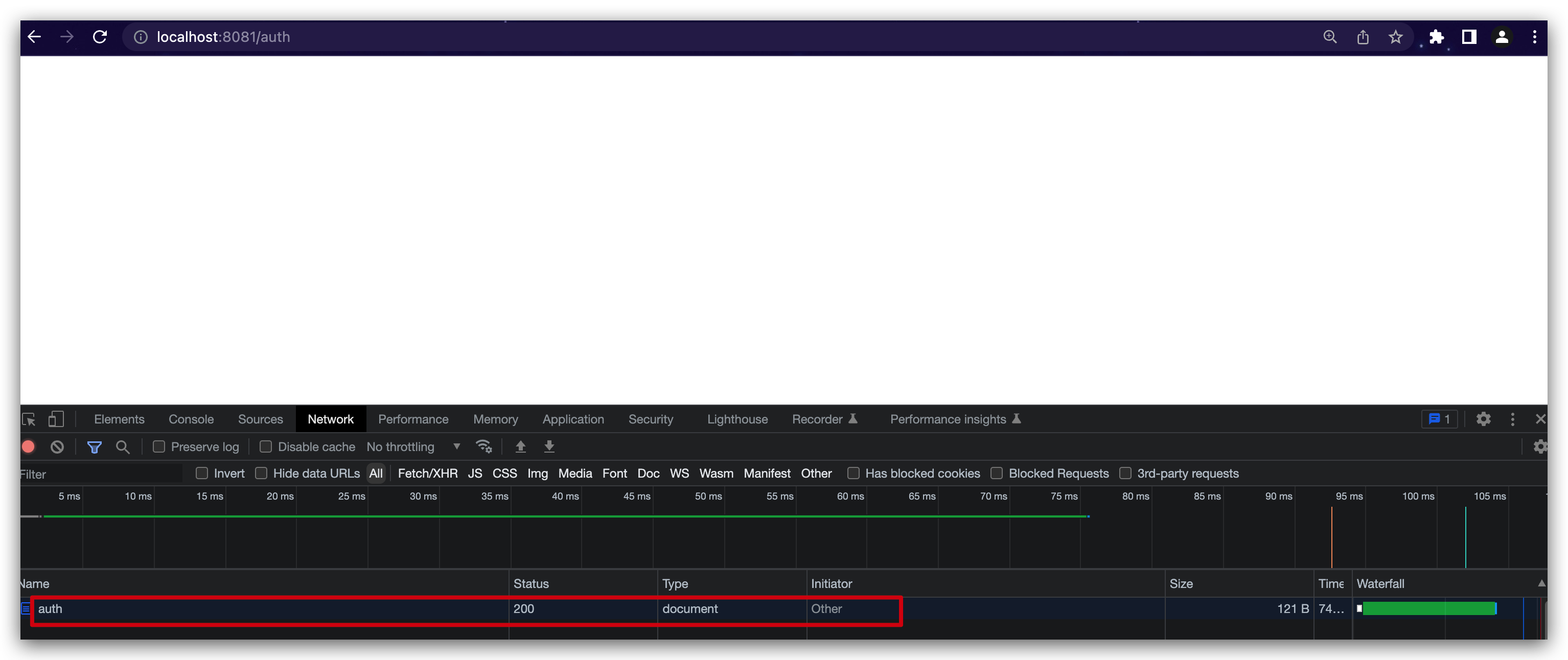Enable Disable cache checkbox
1568x660 pixels.
tap(265, 447)
